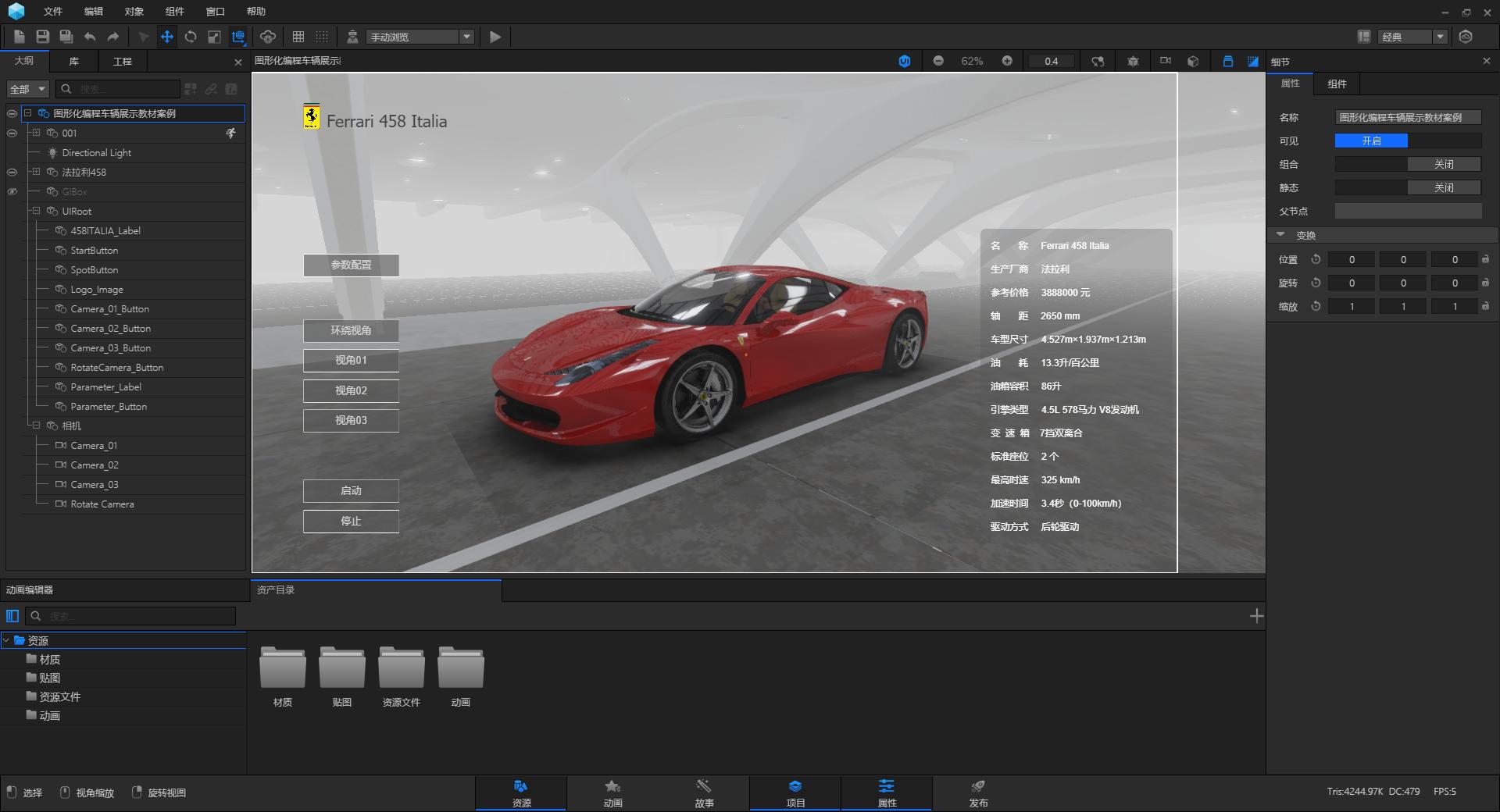Collapse the UIRoot node in outline
The width and height of the screenshot is (1500, 812).
click(x=36, y=211)
